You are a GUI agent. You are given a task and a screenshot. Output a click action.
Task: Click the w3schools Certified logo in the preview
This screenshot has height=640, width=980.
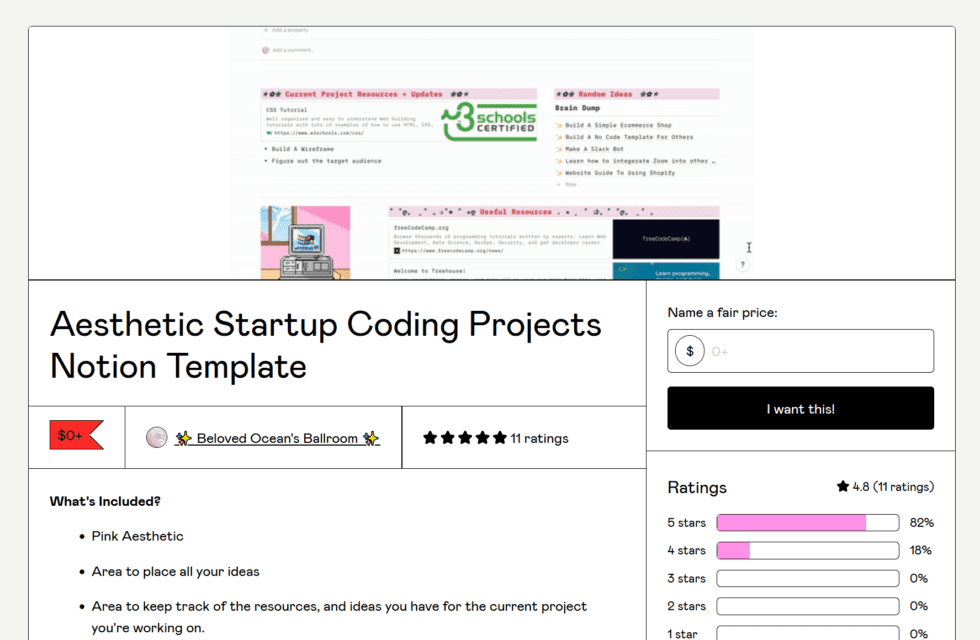pos(489,120)
